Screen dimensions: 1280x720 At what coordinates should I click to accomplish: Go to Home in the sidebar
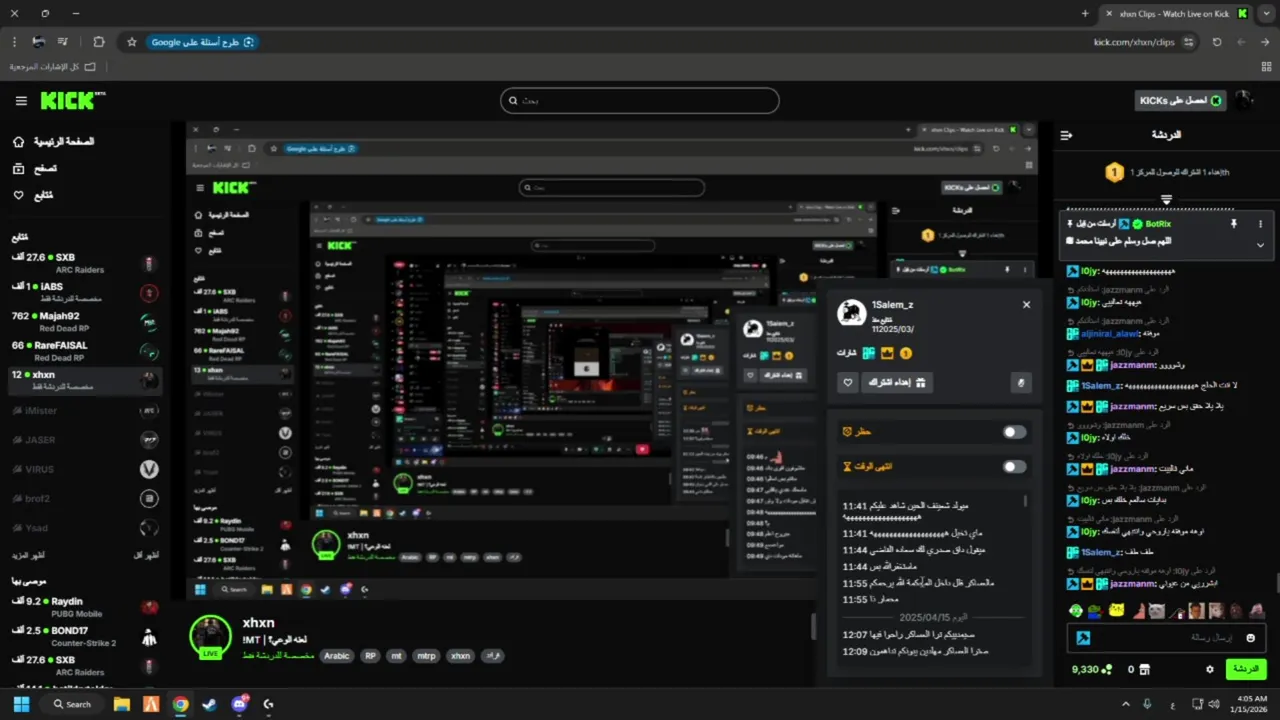[54, 142]
